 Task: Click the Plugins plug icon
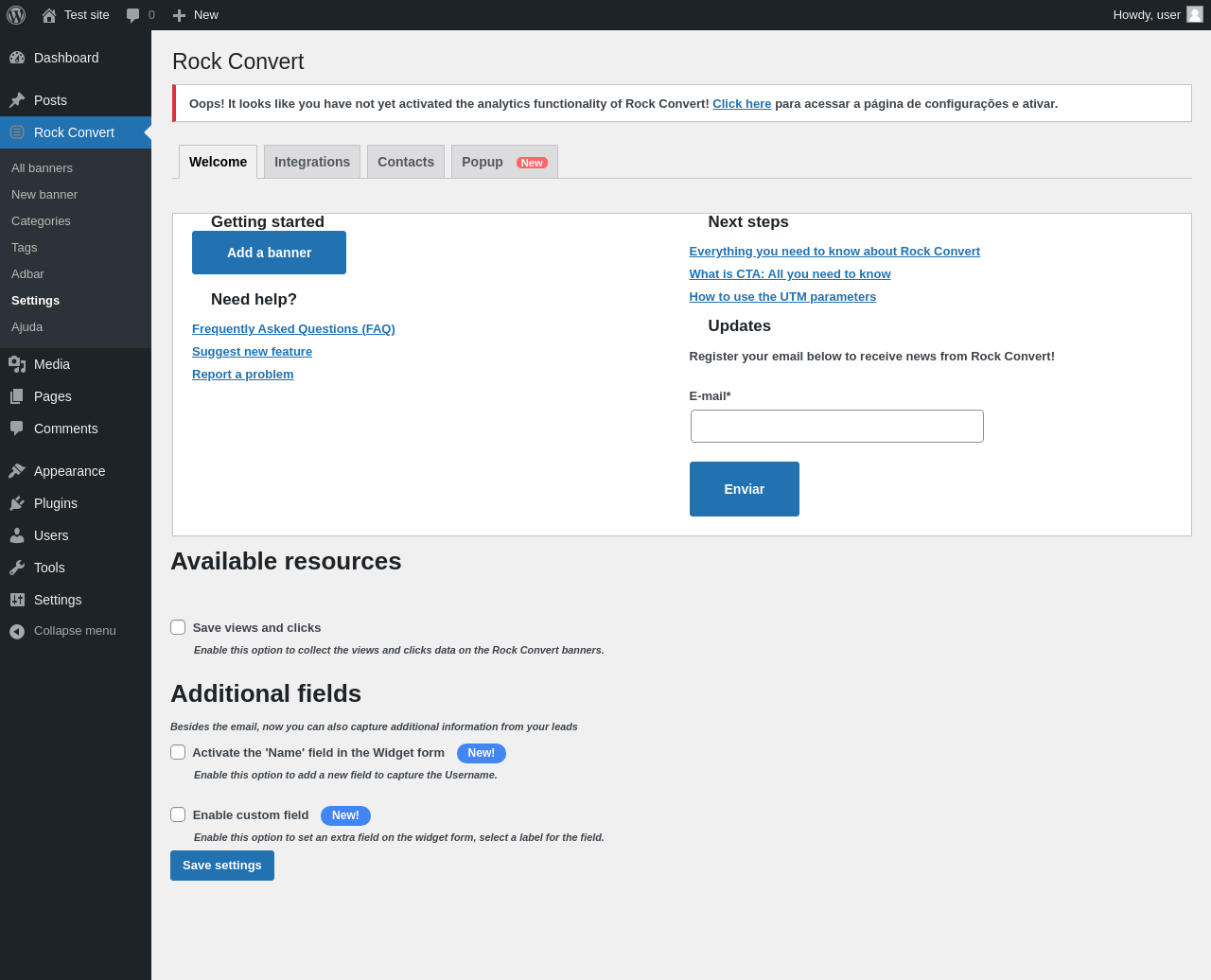coord(17,503)
